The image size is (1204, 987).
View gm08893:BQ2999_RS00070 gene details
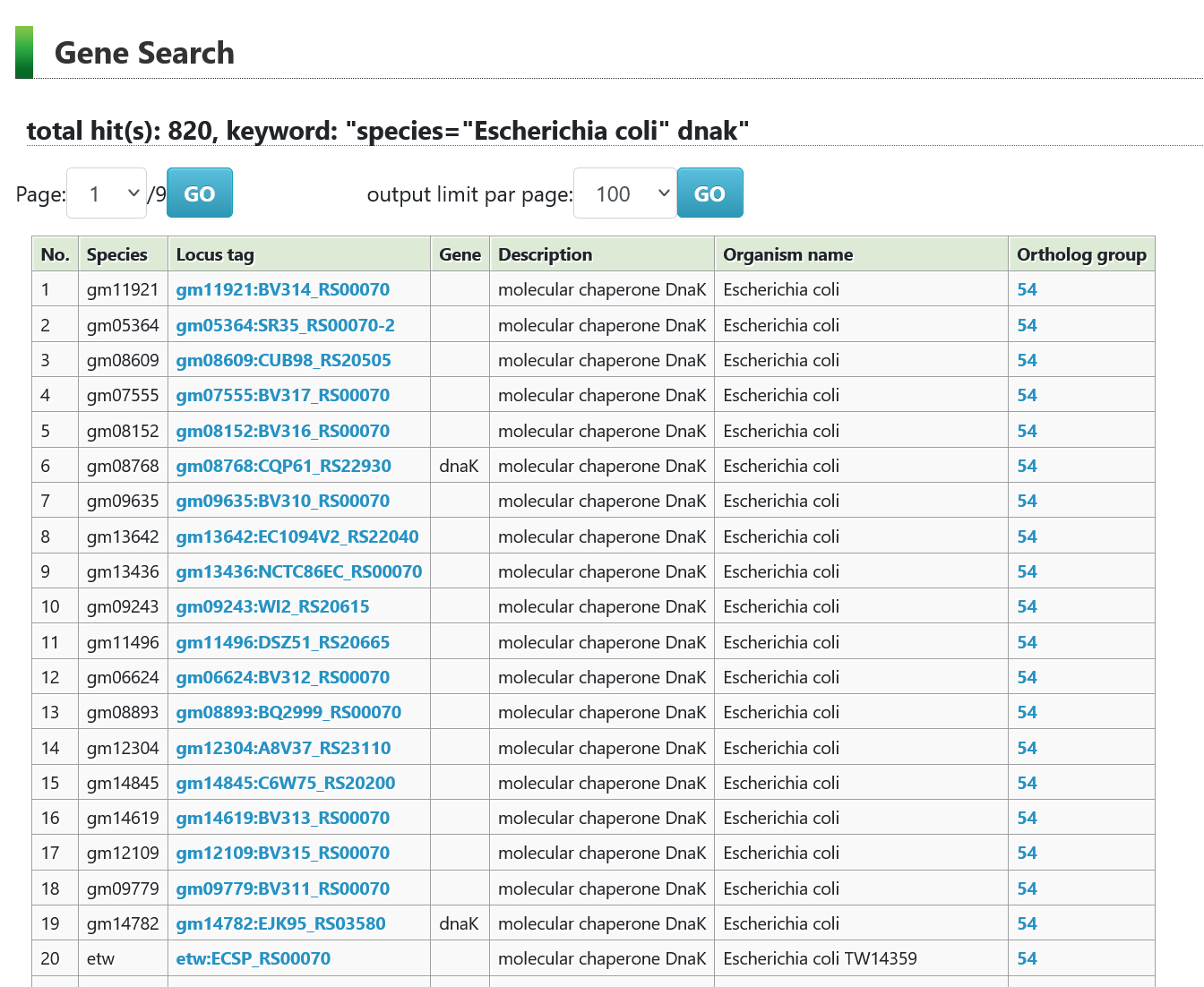point(288,712)
